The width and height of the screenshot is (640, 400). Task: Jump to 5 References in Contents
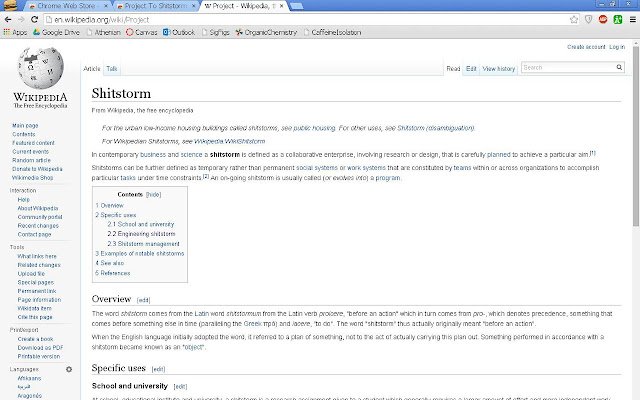pyautogui.click(x=113, y=273)
